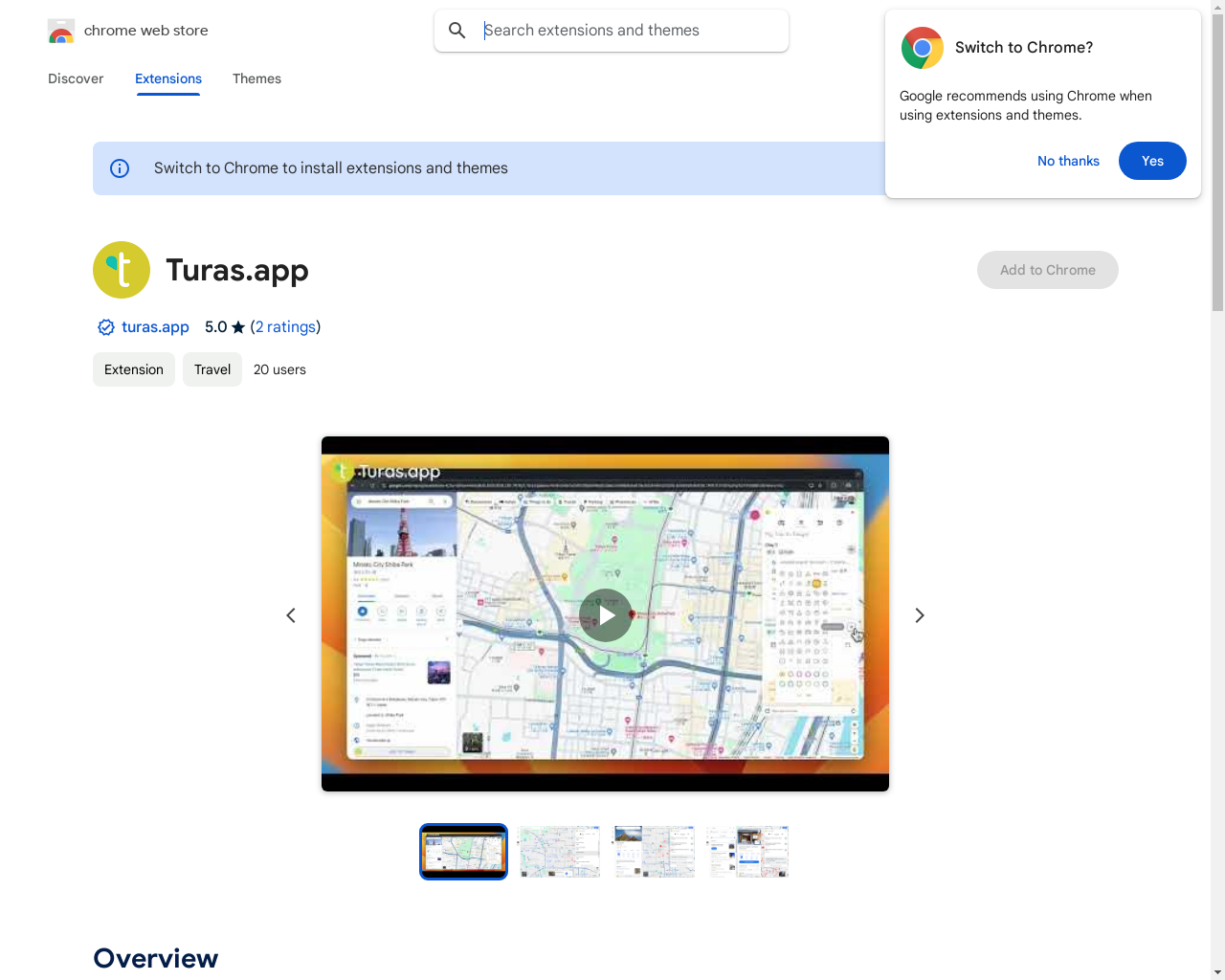Screen dimensions: 1225x980
Task: Go to the previous screenshot
Action: coord(291,615)
